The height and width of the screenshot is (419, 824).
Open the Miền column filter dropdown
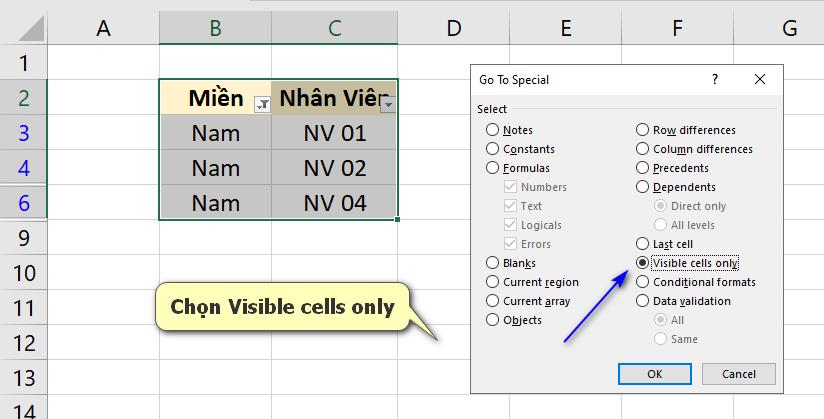point(262,104)
